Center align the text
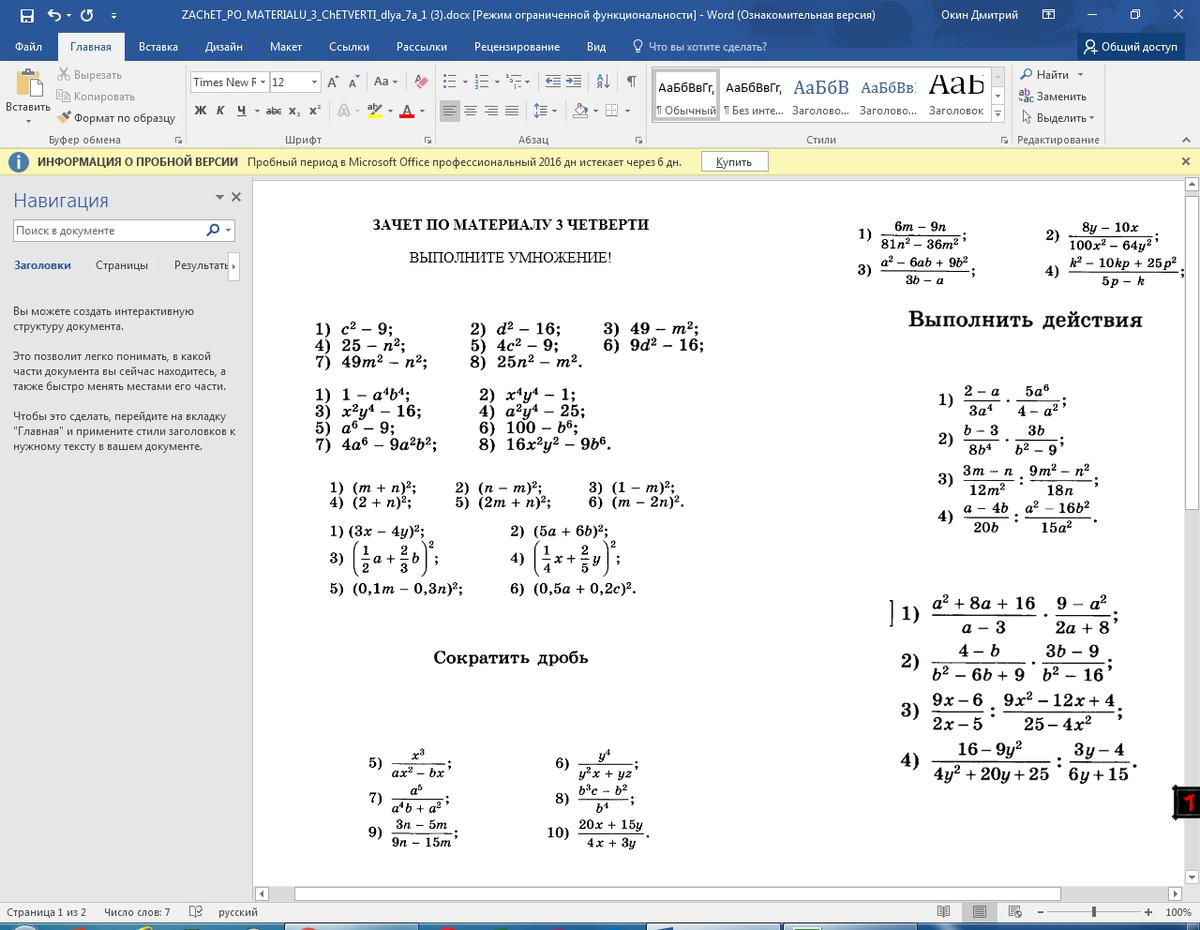1200x930 pixels. point(471,111)
